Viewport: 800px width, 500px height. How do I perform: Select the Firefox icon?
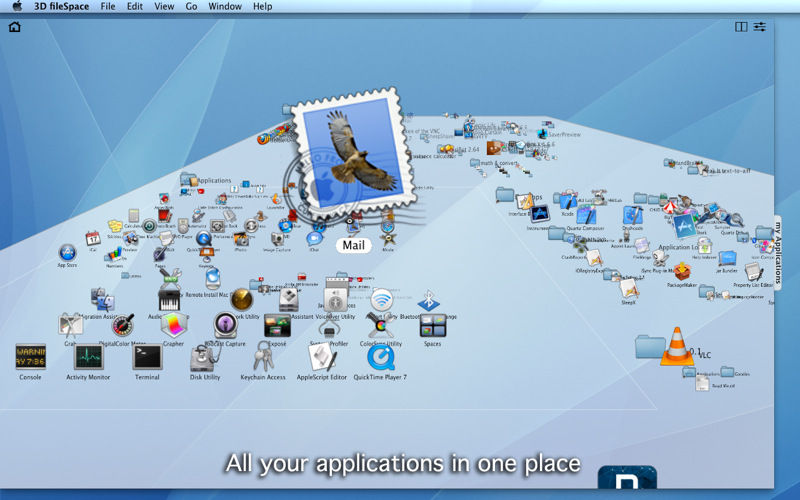coord(263,139)
